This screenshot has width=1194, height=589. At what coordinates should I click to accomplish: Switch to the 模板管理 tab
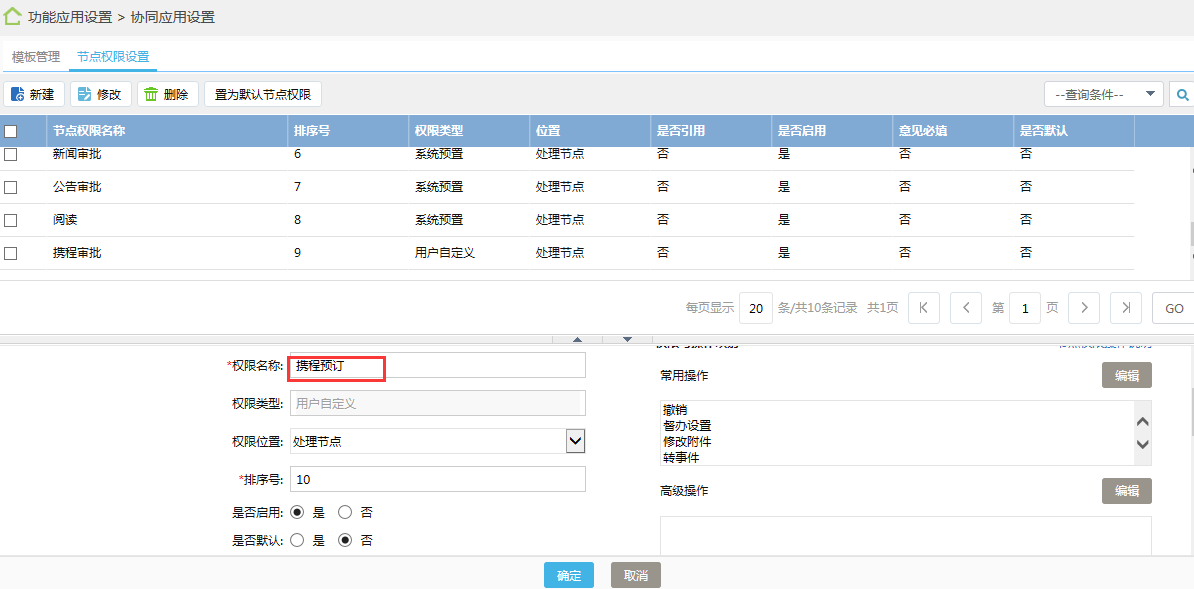click(x=35, y=57)
